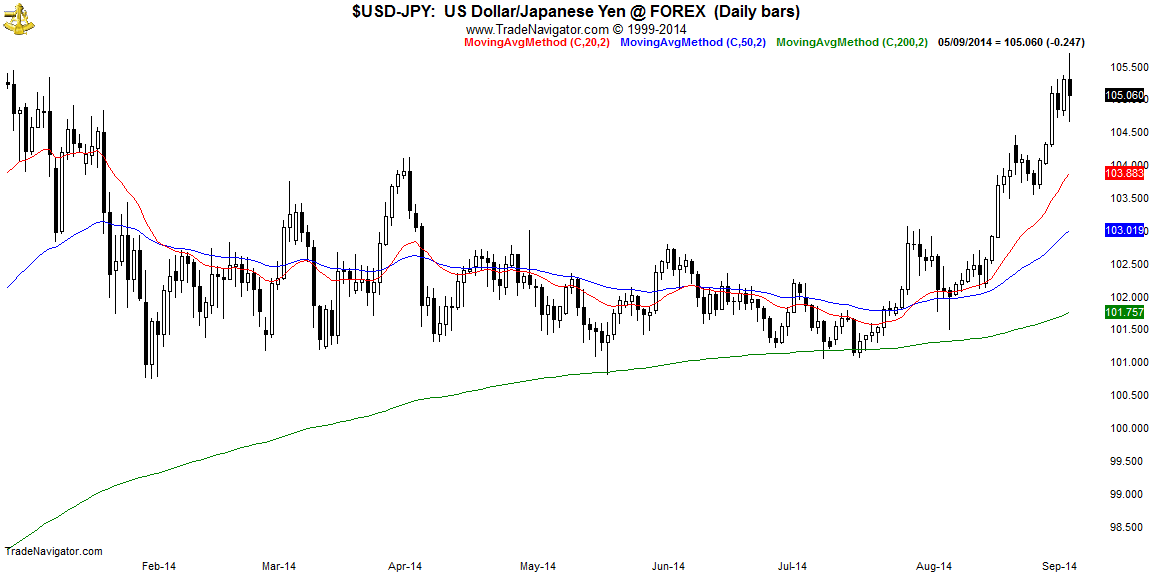
Task: Click the TradeNavigator.com watermark text at bottom left
Action: 54,551
